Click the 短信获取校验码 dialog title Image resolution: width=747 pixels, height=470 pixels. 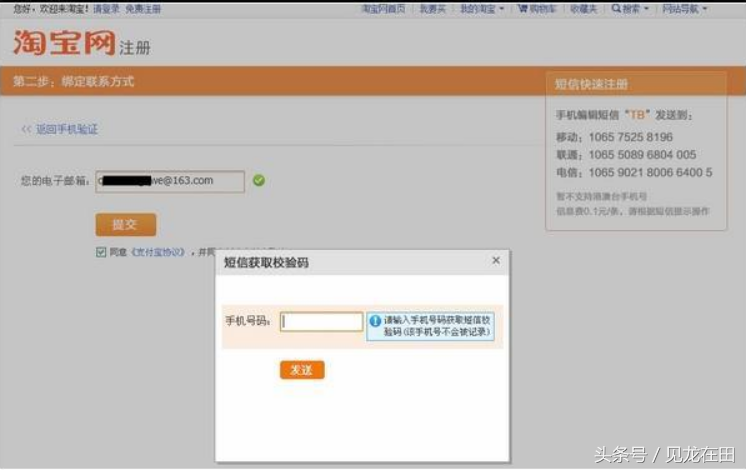point(266,262)
